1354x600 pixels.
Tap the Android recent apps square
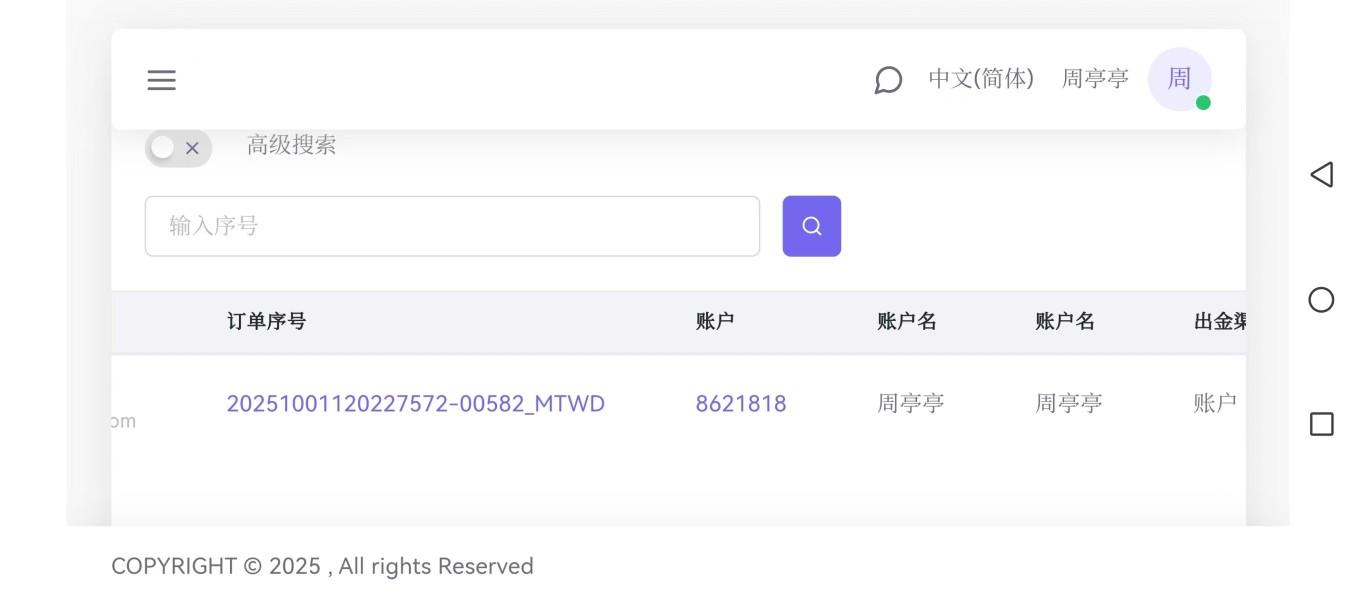click(x=1321, y=424)
